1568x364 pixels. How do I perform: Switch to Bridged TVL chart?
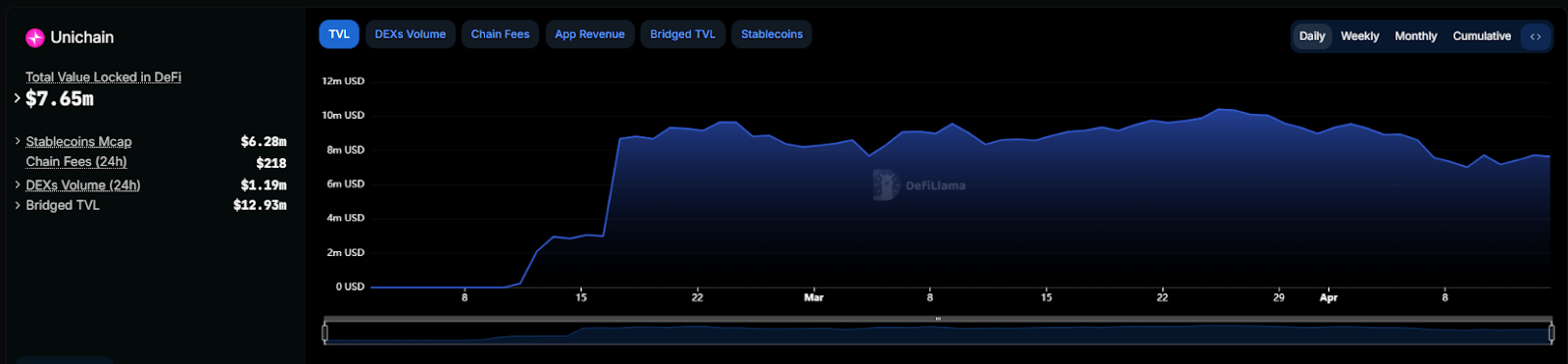coord(683,34)
